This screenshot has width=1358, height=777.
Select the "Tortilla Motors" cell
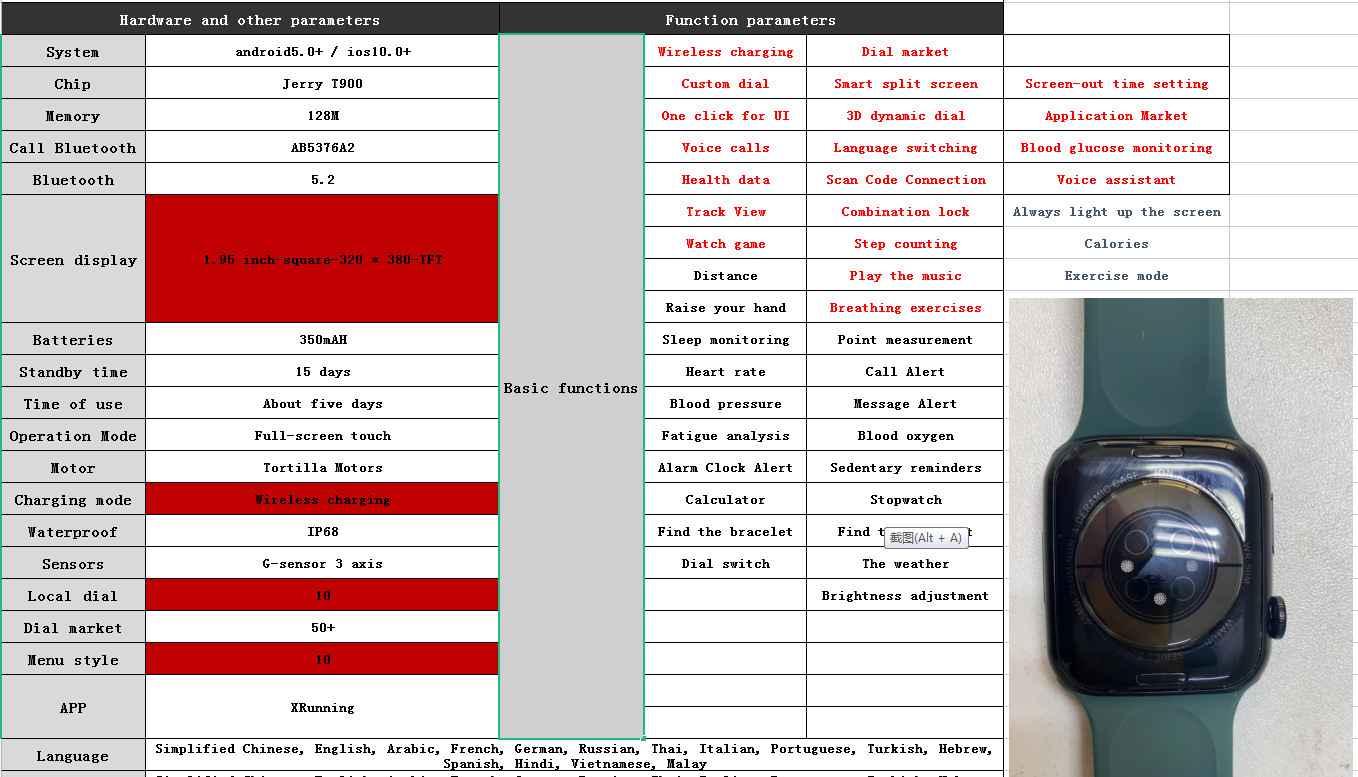(322, 468)
